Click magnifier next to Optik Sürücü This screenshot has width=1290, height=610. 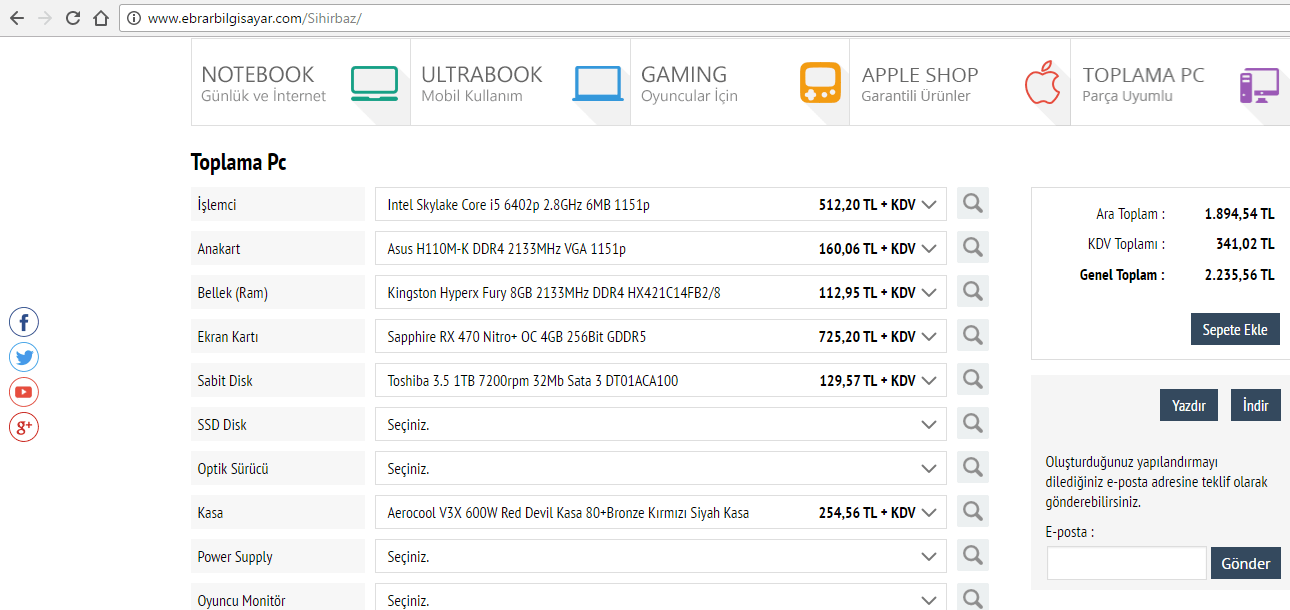[973, 468]
